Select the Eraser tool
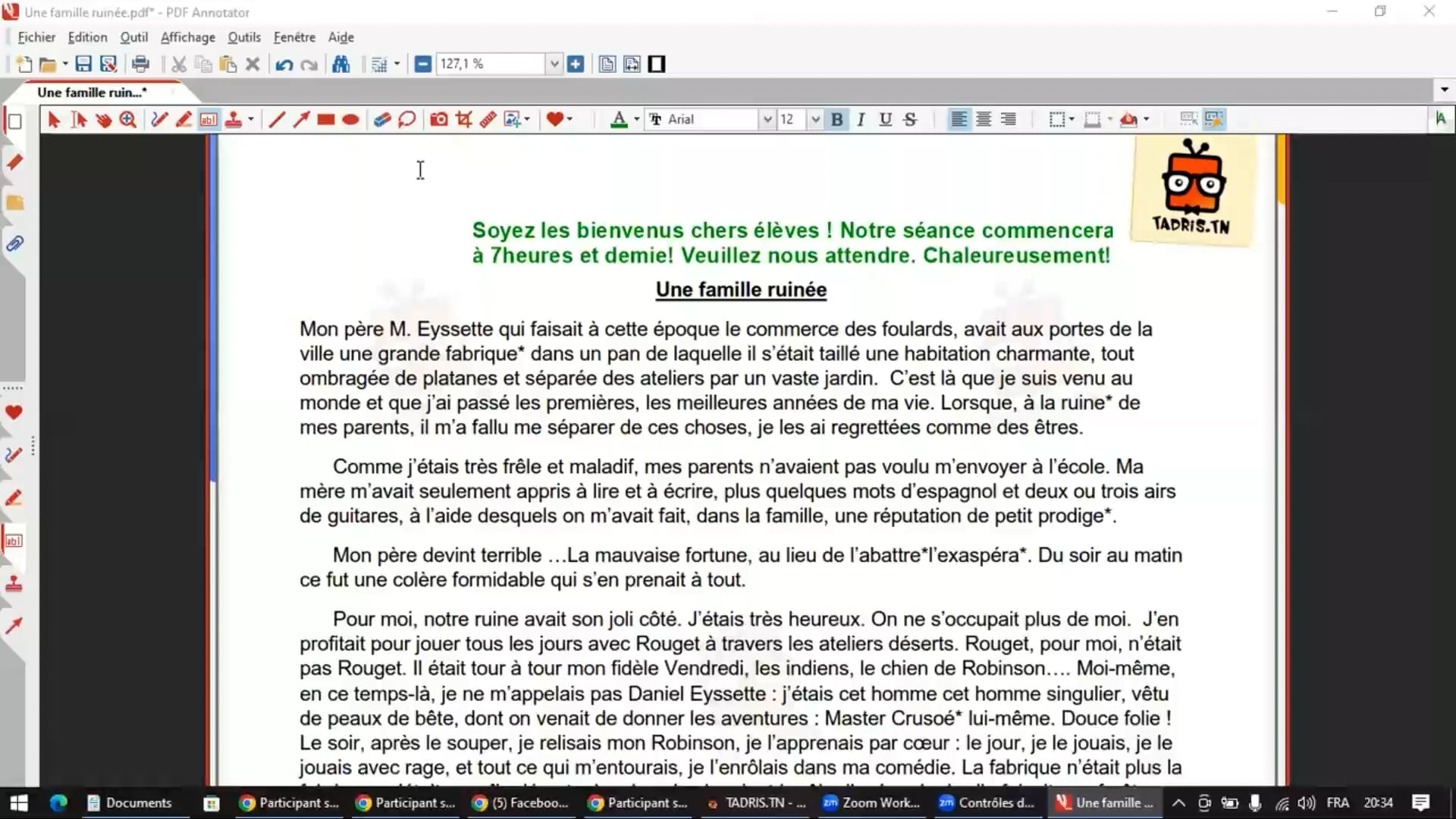The width and height of the screenshot is (1456, 819). 382,119
